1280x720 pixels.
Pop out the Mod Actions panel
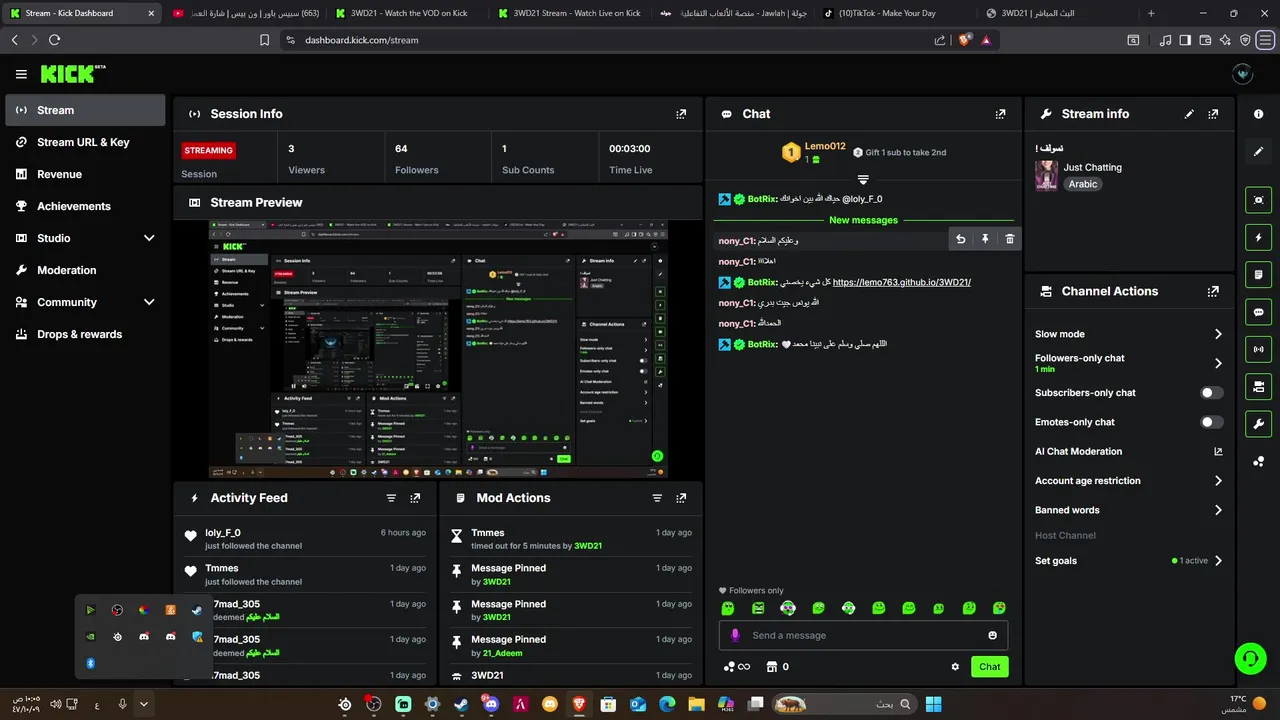681,498
